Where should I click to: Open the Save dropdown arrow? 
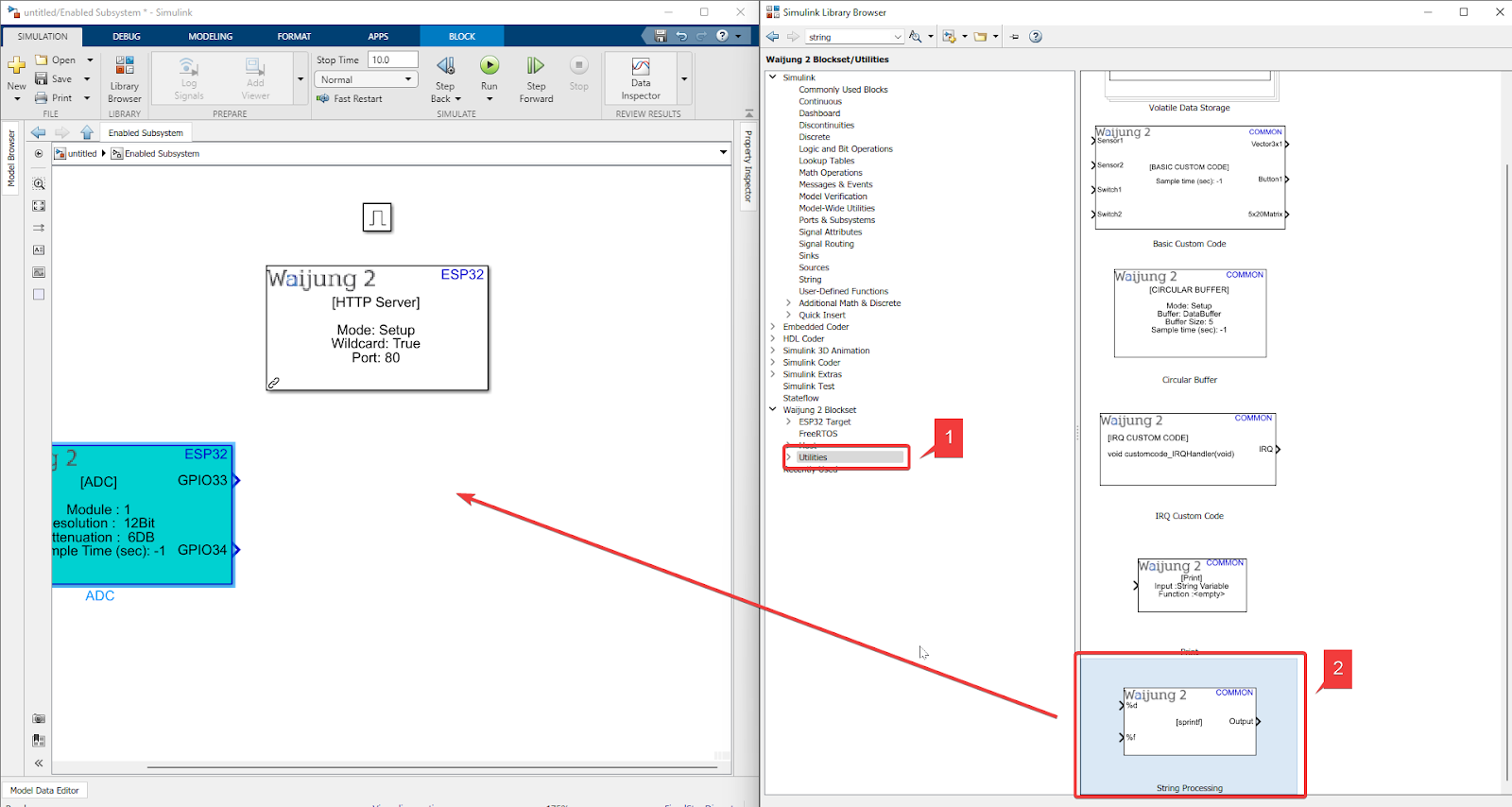(x=87, y=78)
